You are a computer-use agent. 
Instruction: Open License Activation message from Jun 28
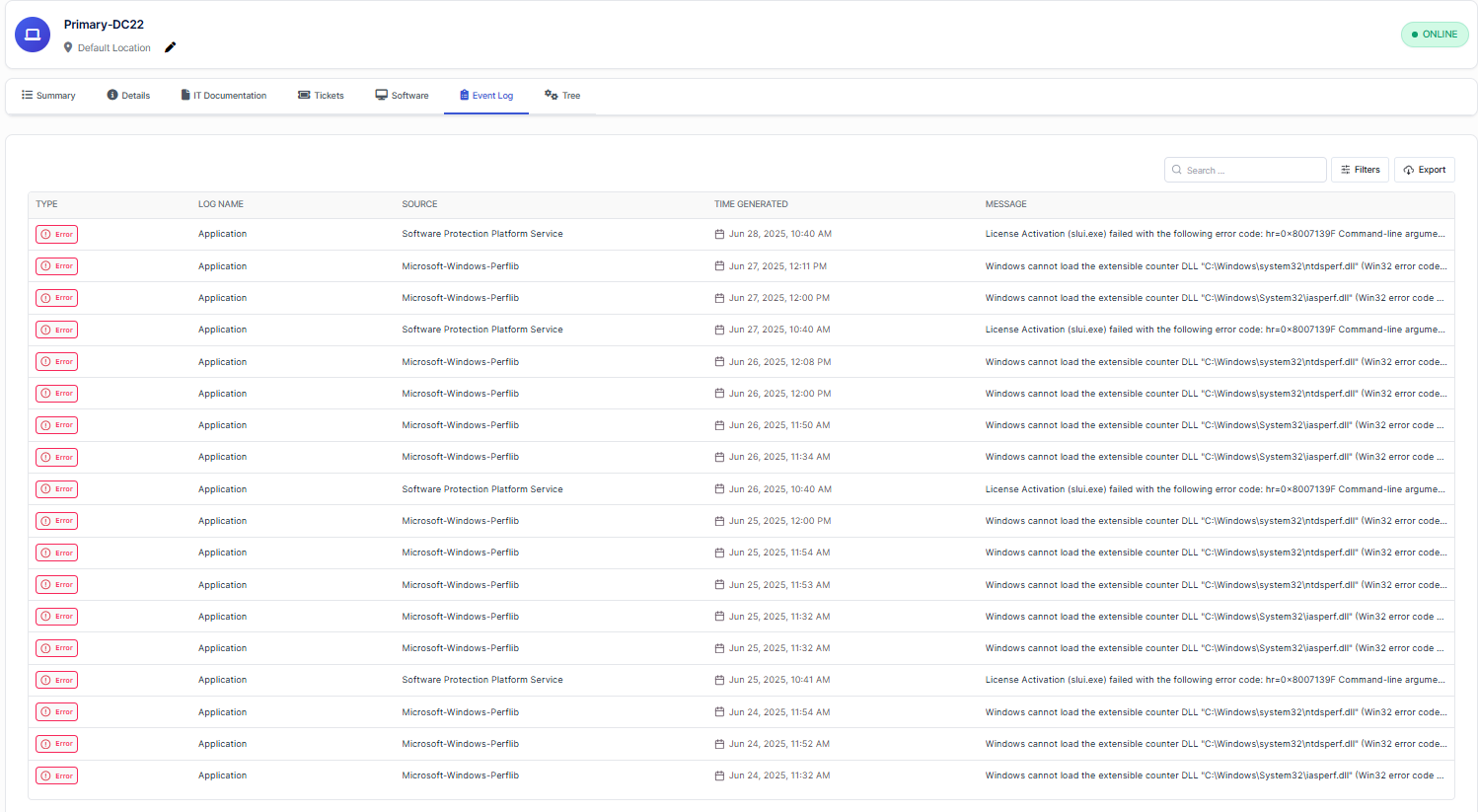pyautogui.click(x=1215, y=234)
